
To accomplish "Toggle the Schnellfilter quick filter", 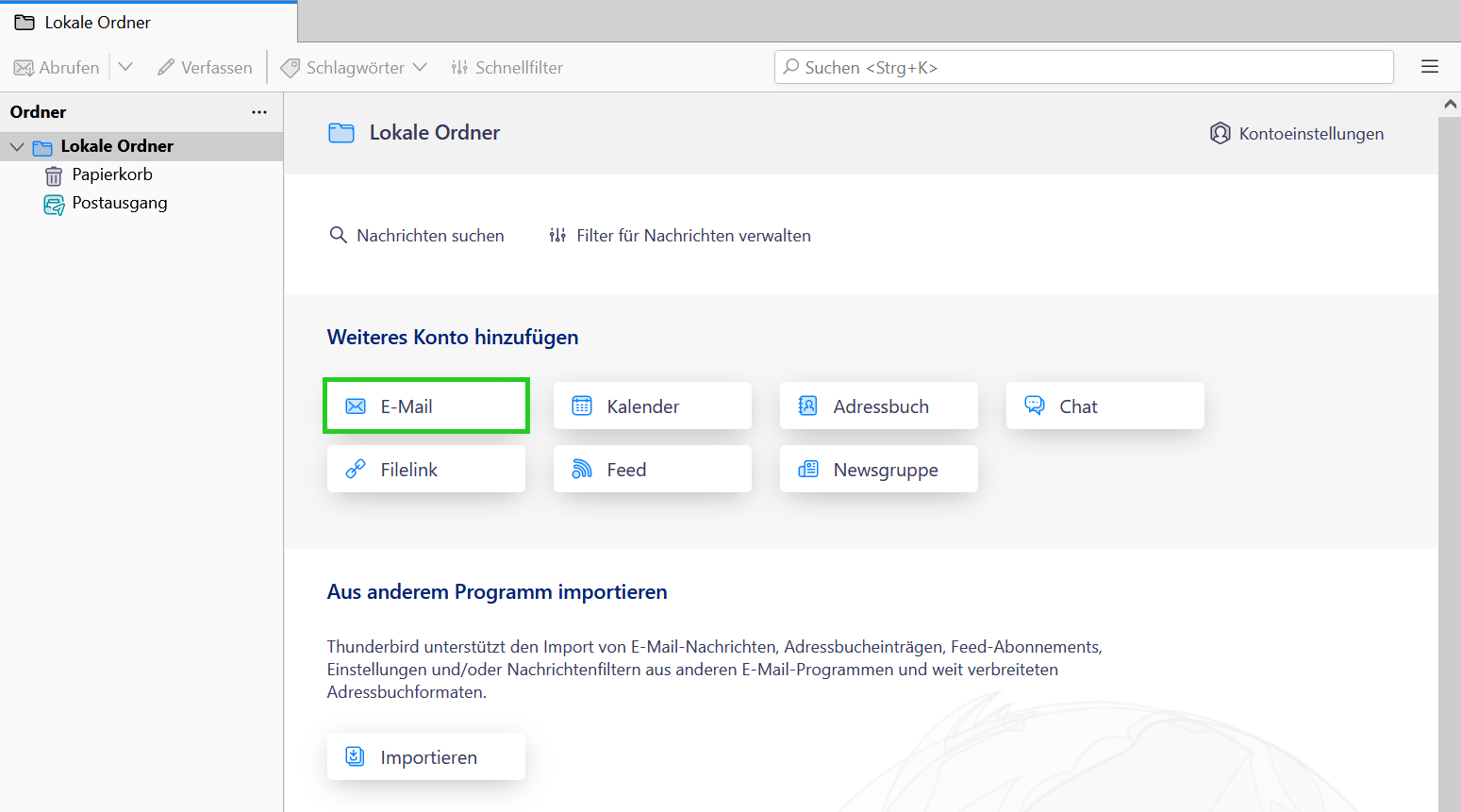I will click(507, 68).
